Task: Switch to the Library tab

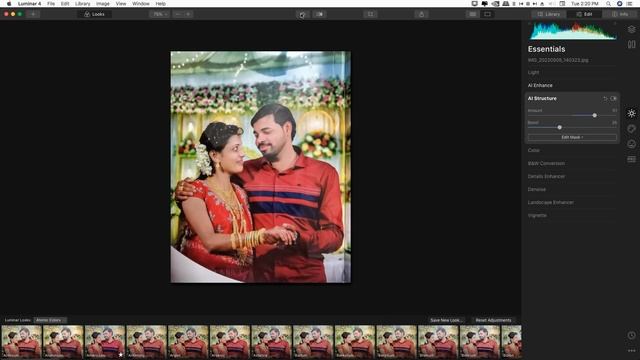Action: (x=549, y=14)
